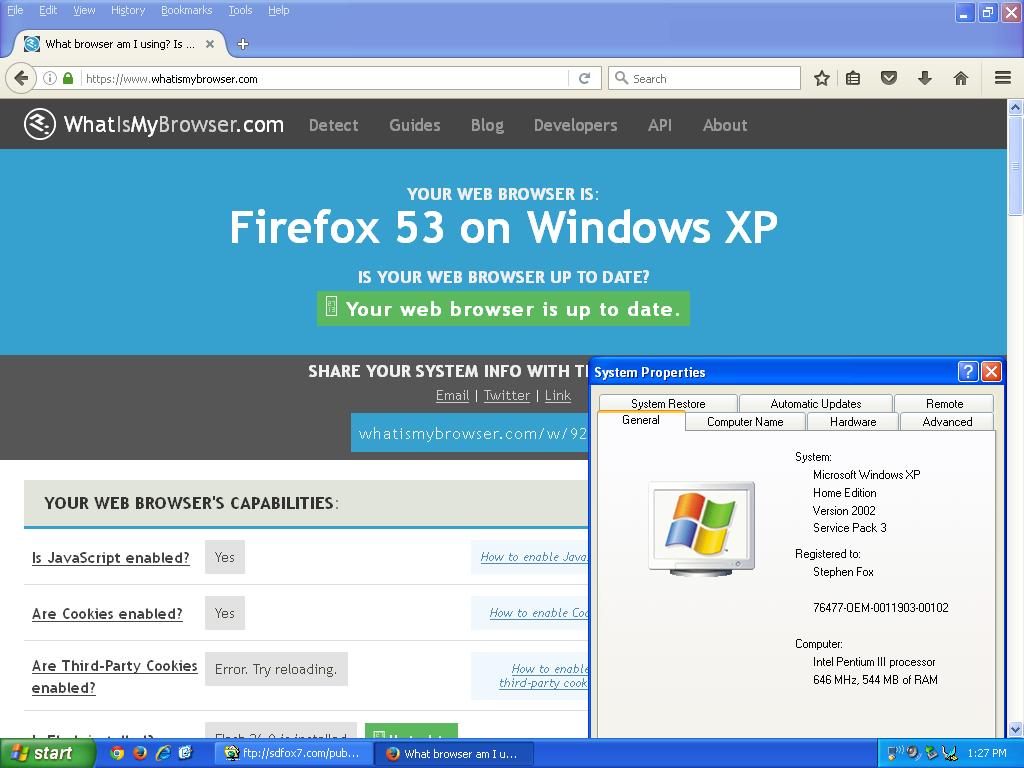Click the page scrollbar up arrow

click(x=1015, y=106)
